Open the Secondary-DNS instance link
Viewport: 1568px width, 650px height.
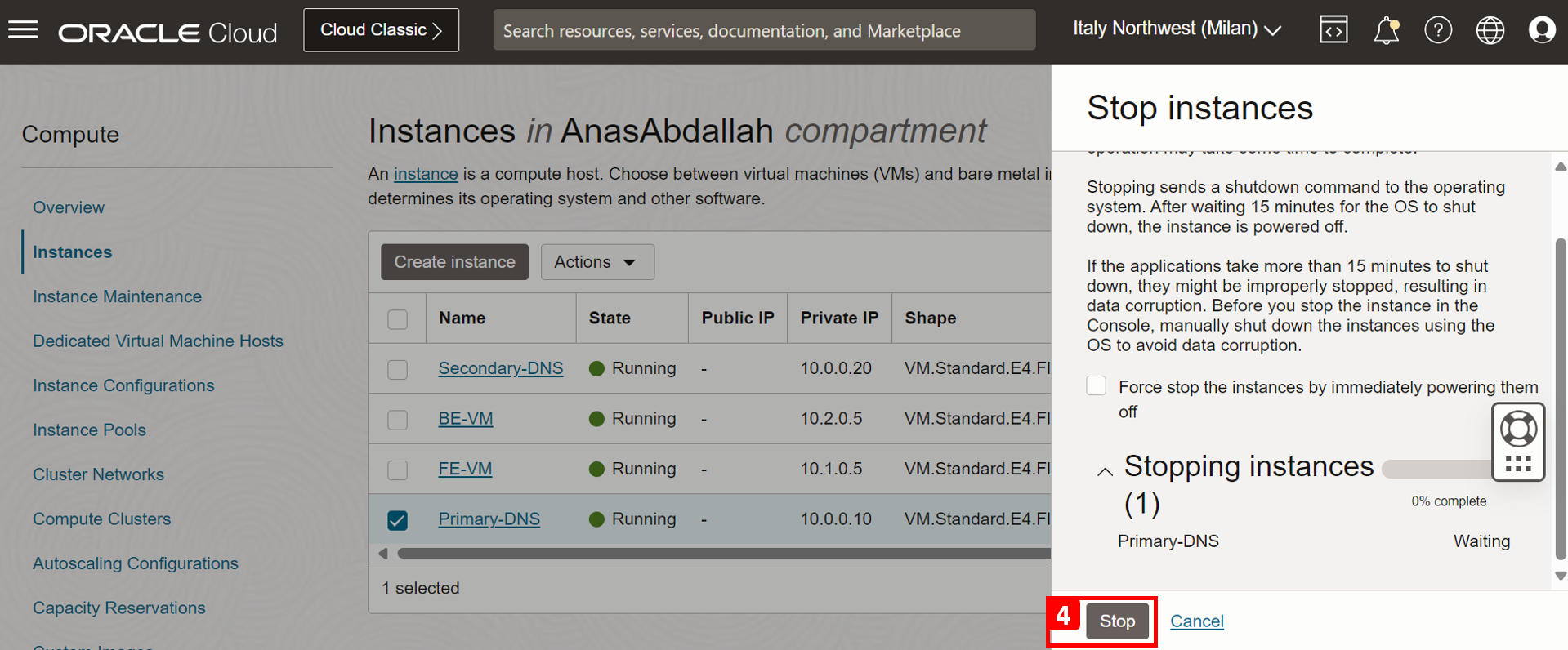(x=501, y=368)
